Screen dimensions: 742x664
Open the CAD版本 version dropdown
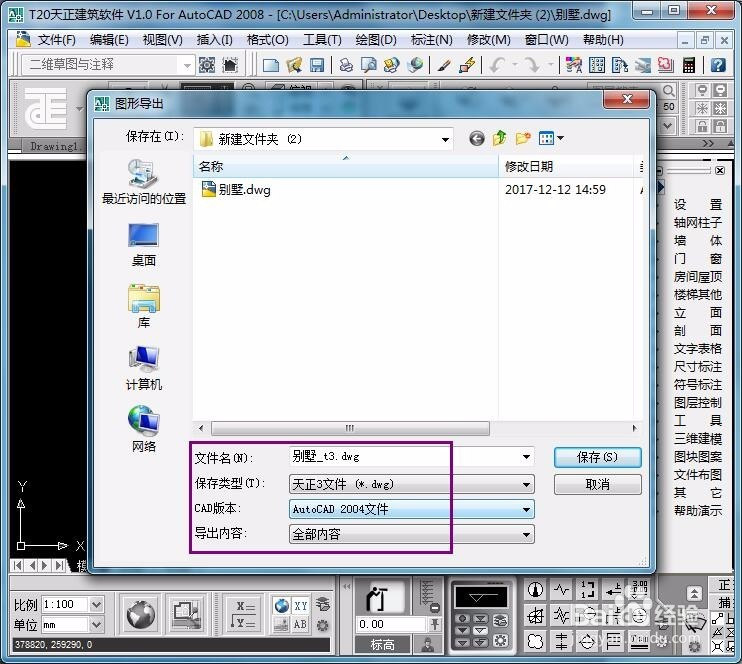click(x=526, y=509)
